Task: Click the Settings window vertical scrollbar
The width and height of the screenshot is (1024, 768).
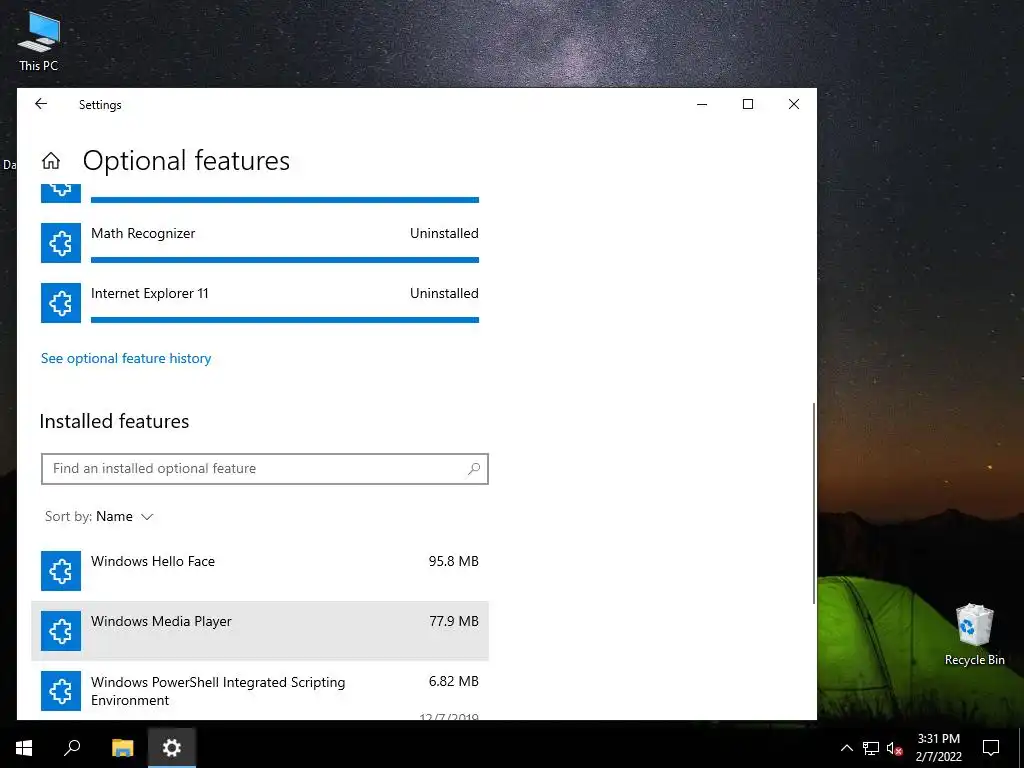Action: pos(813,503)
